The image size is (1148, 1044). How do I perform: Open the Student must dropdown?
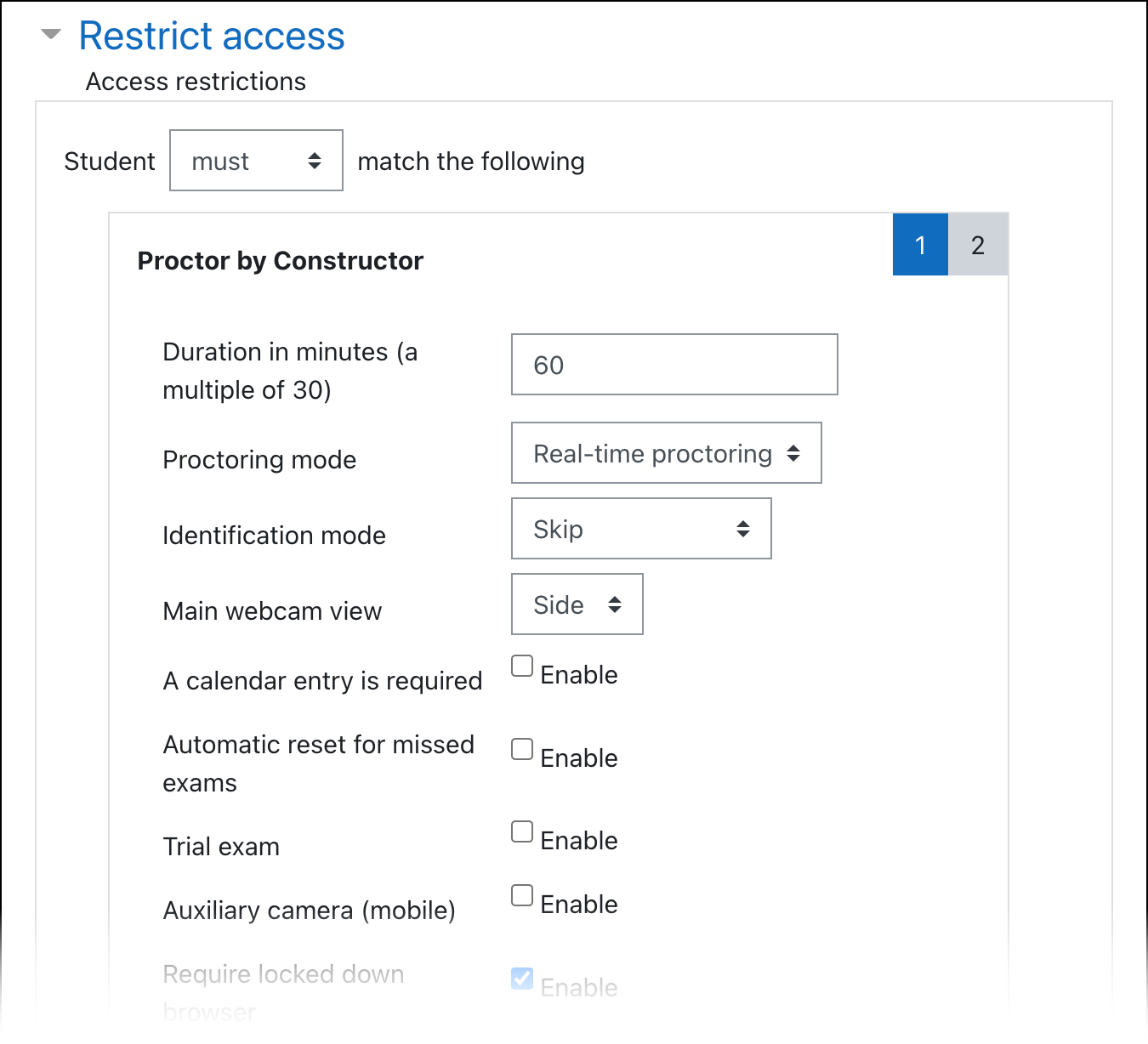point(256,161)
